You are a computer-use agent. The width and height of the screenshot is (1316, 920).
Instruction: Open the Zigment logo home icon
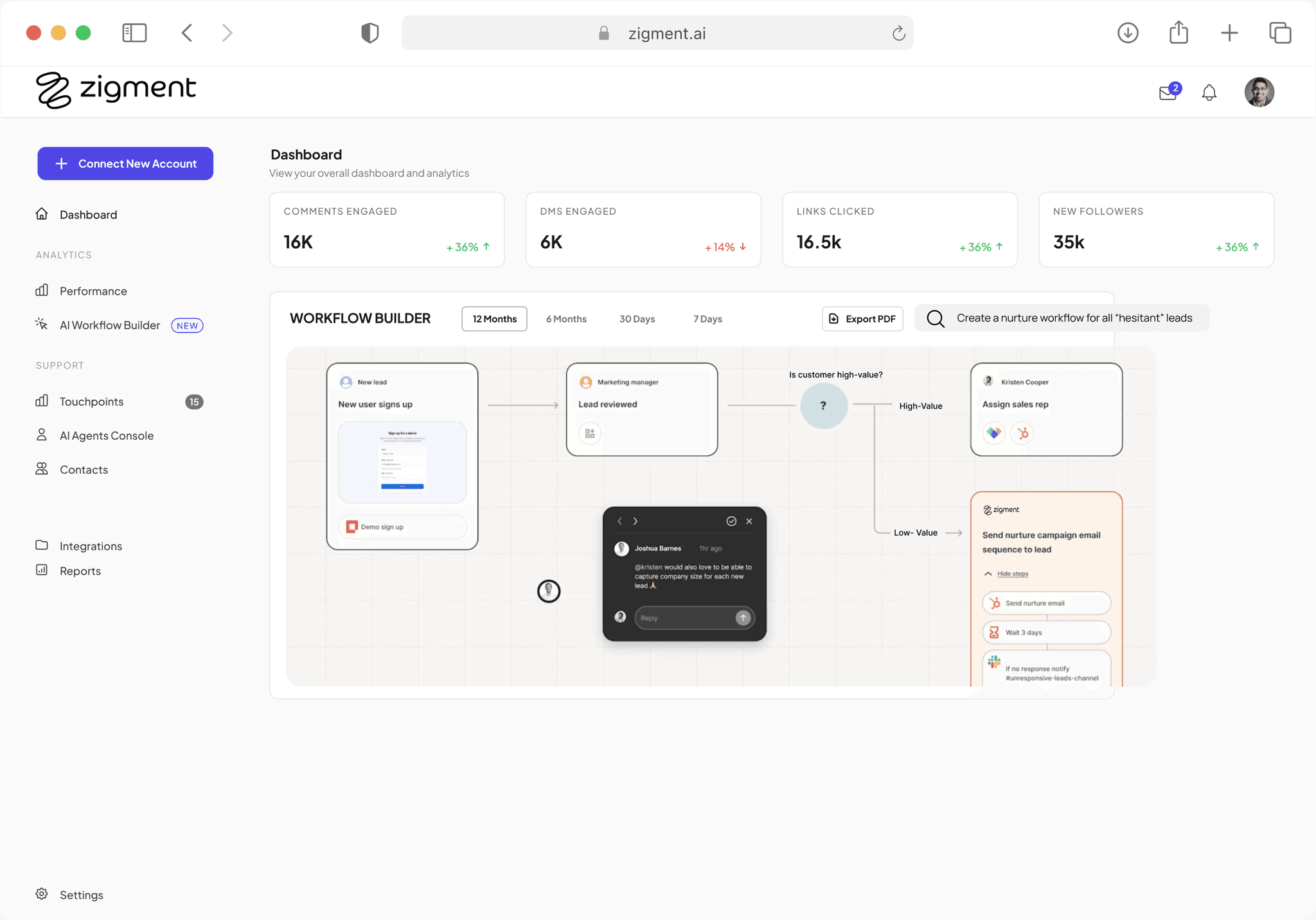(x=54, y=90)
